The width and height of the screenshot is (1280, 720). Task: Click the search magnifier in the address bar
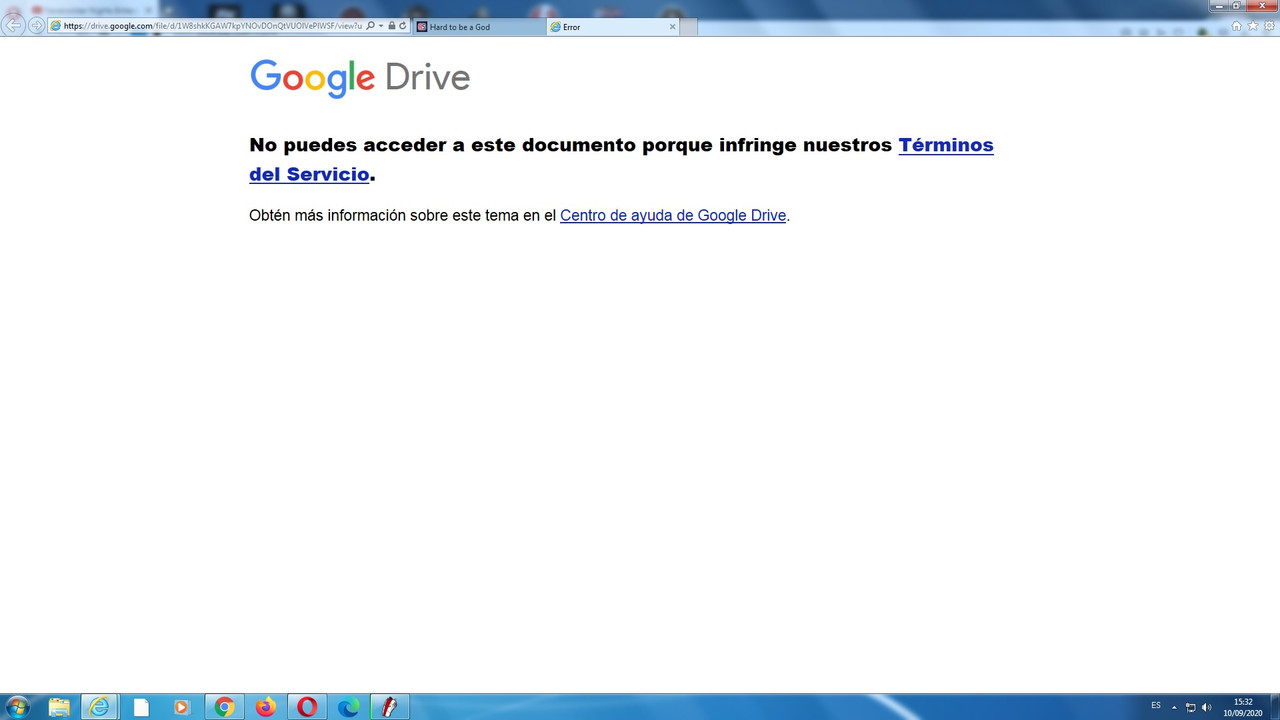(x=370, y=26)
